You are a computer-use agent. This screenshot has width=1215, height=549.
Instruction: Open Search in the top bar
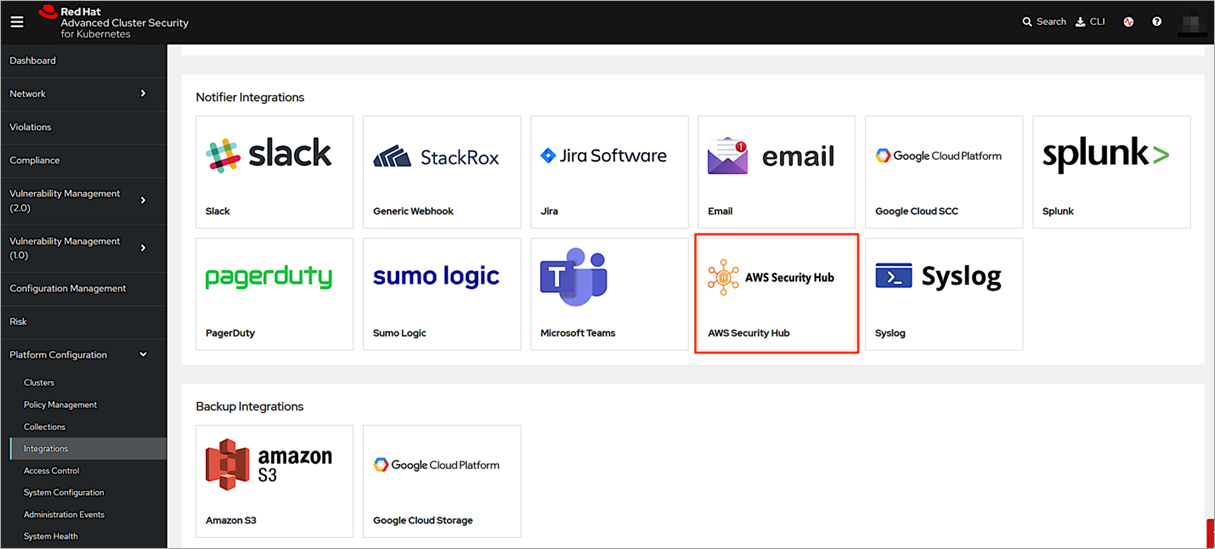pos(1044,22)
